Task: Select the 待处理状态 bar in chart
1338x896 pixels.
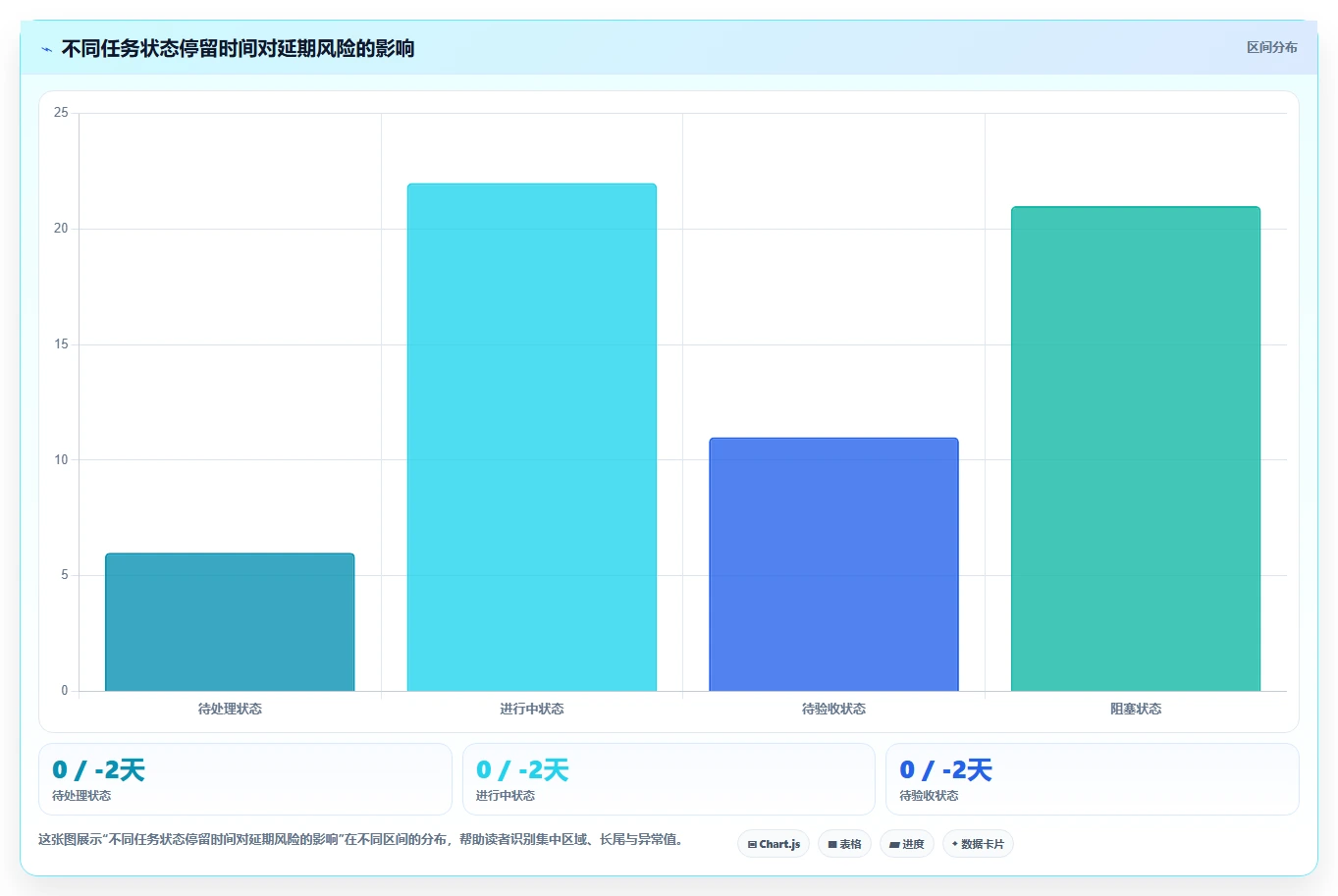Action: click(230, 622)
